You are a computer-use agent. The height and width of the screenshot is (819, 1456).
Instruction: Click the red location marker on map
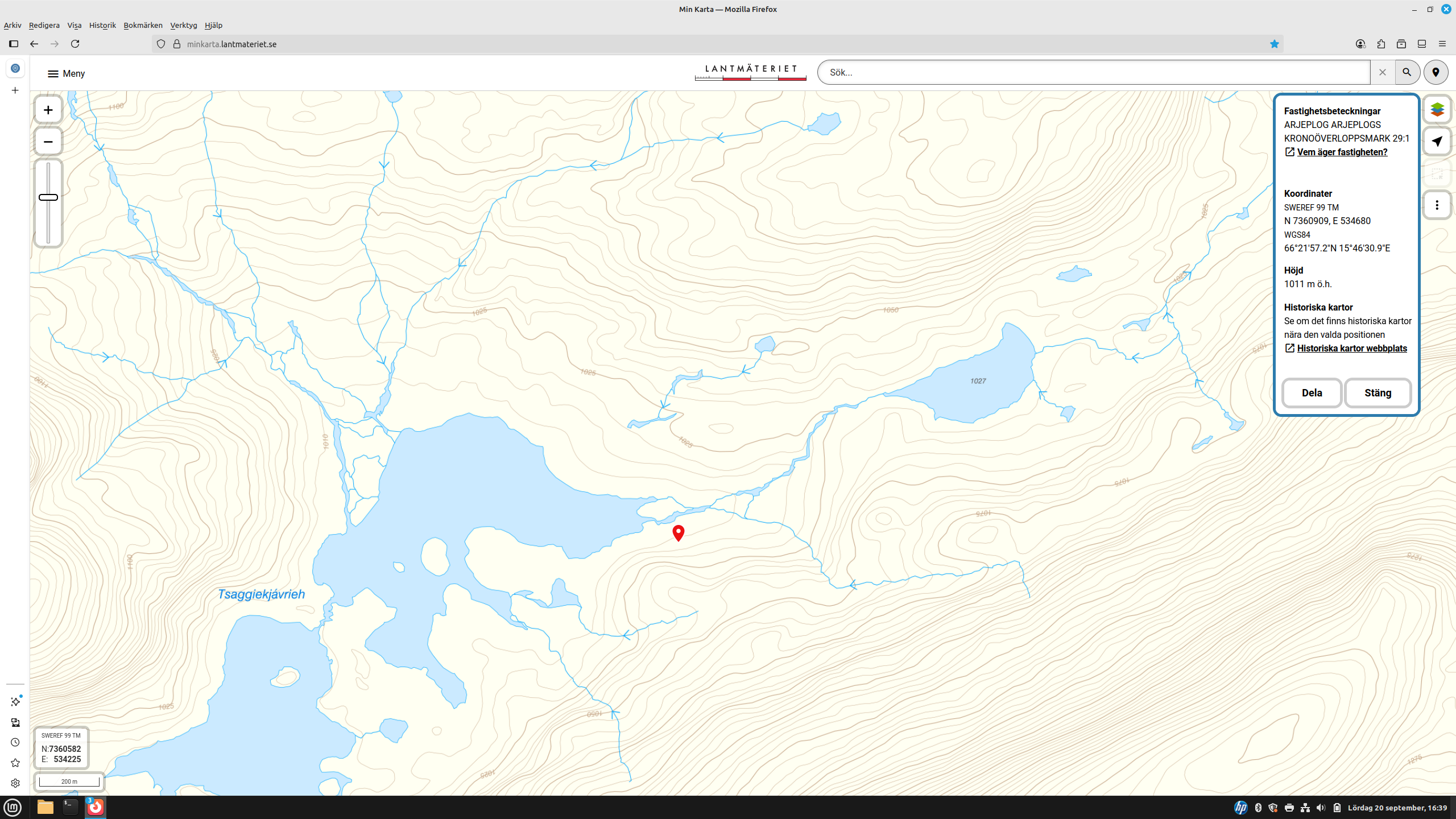tap(678, 532)
